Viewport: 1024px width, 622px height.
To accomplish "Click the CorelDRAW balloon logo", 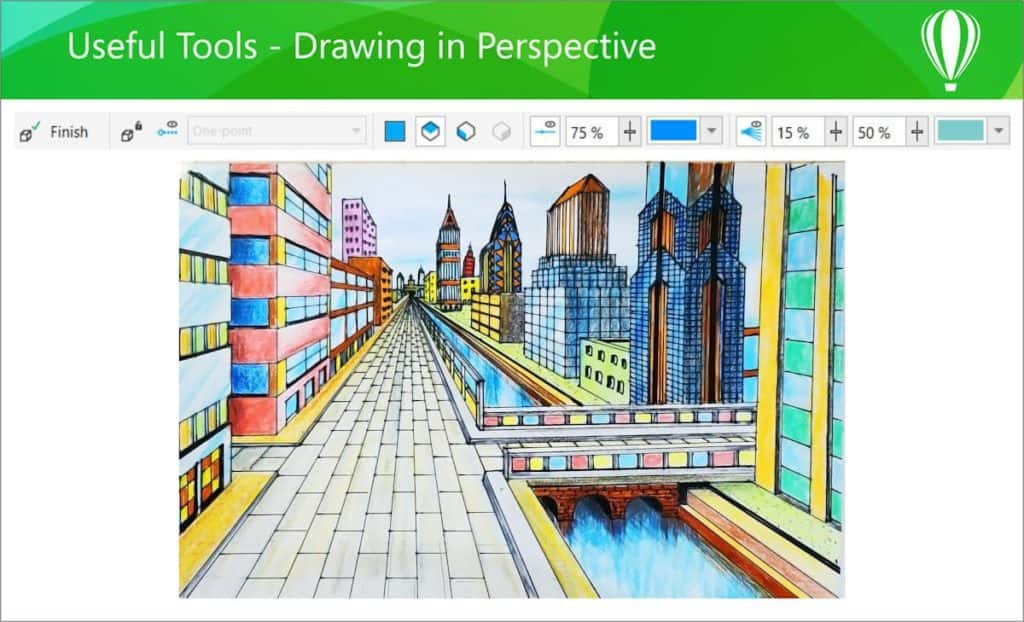I will 949,48.
